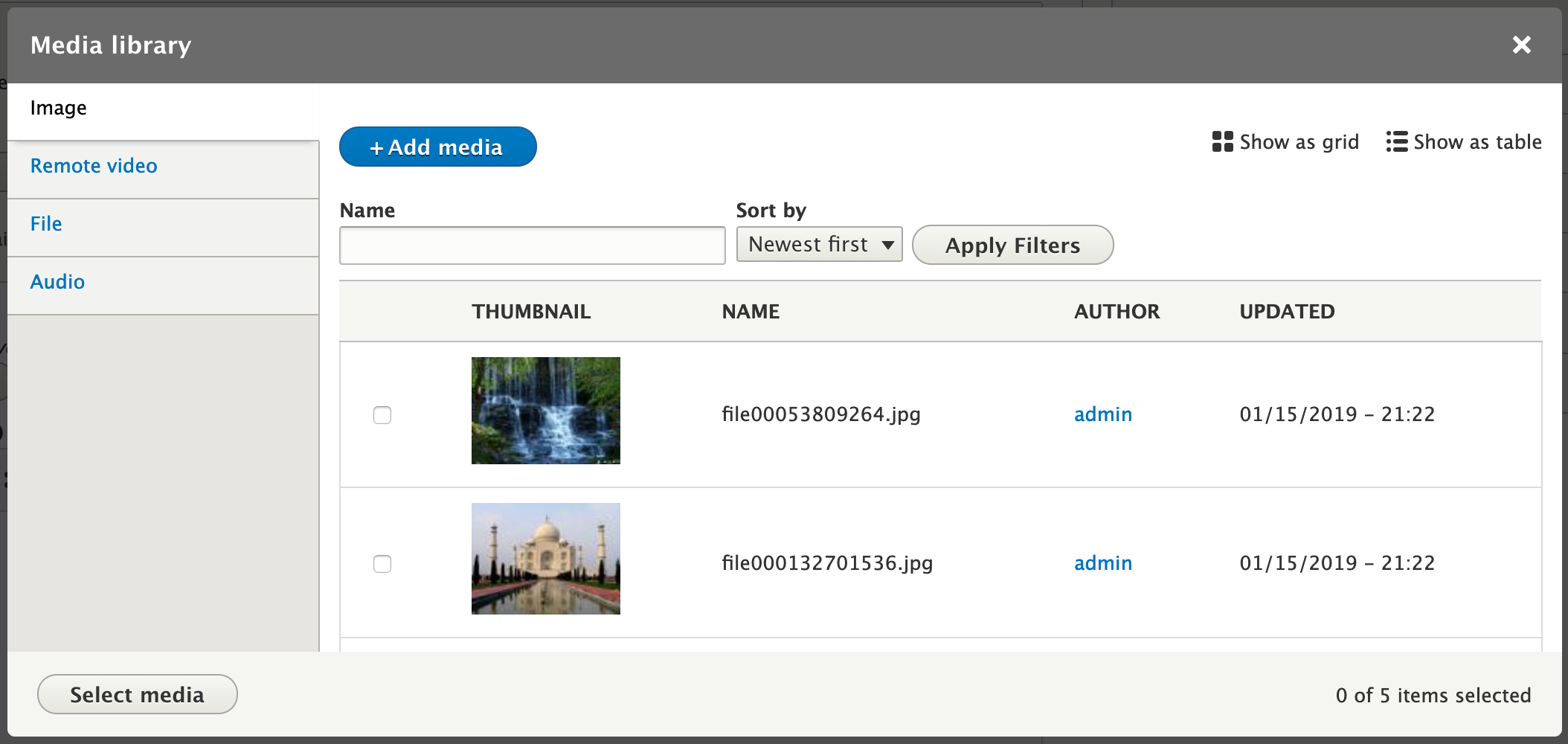Click the Show as grid icon
This screenshot has height=744, width=1568.
1222,141
